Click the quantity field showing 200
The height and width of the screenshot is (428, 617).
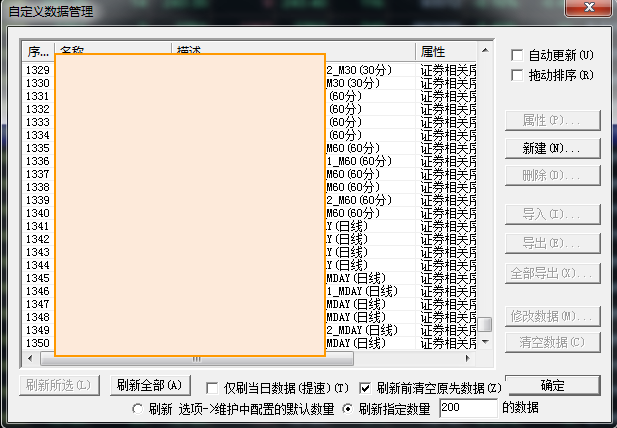pos(466,408)
